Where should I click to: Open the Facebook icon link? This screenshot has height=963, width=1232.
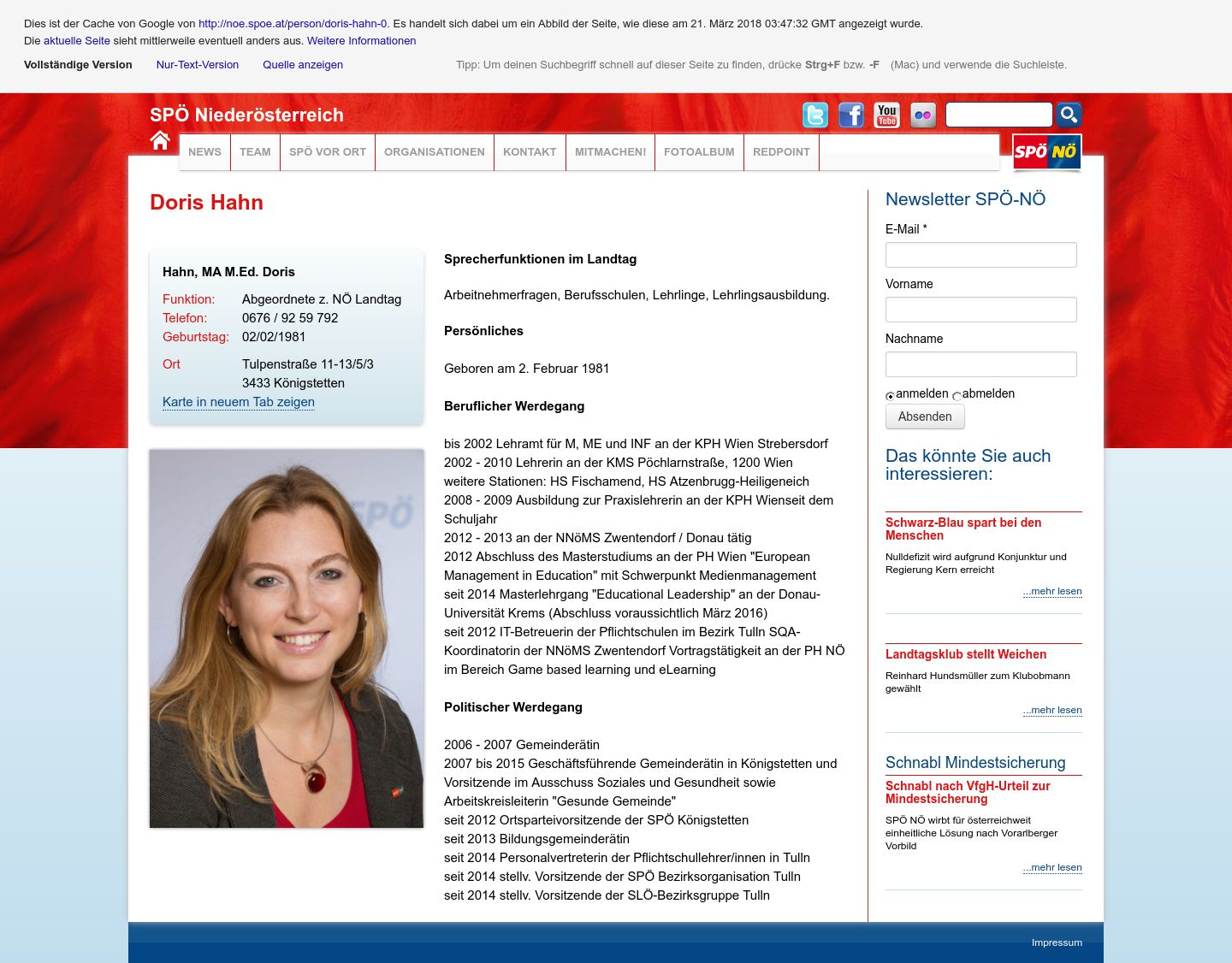pyautogui.click(x=851, y=115)
